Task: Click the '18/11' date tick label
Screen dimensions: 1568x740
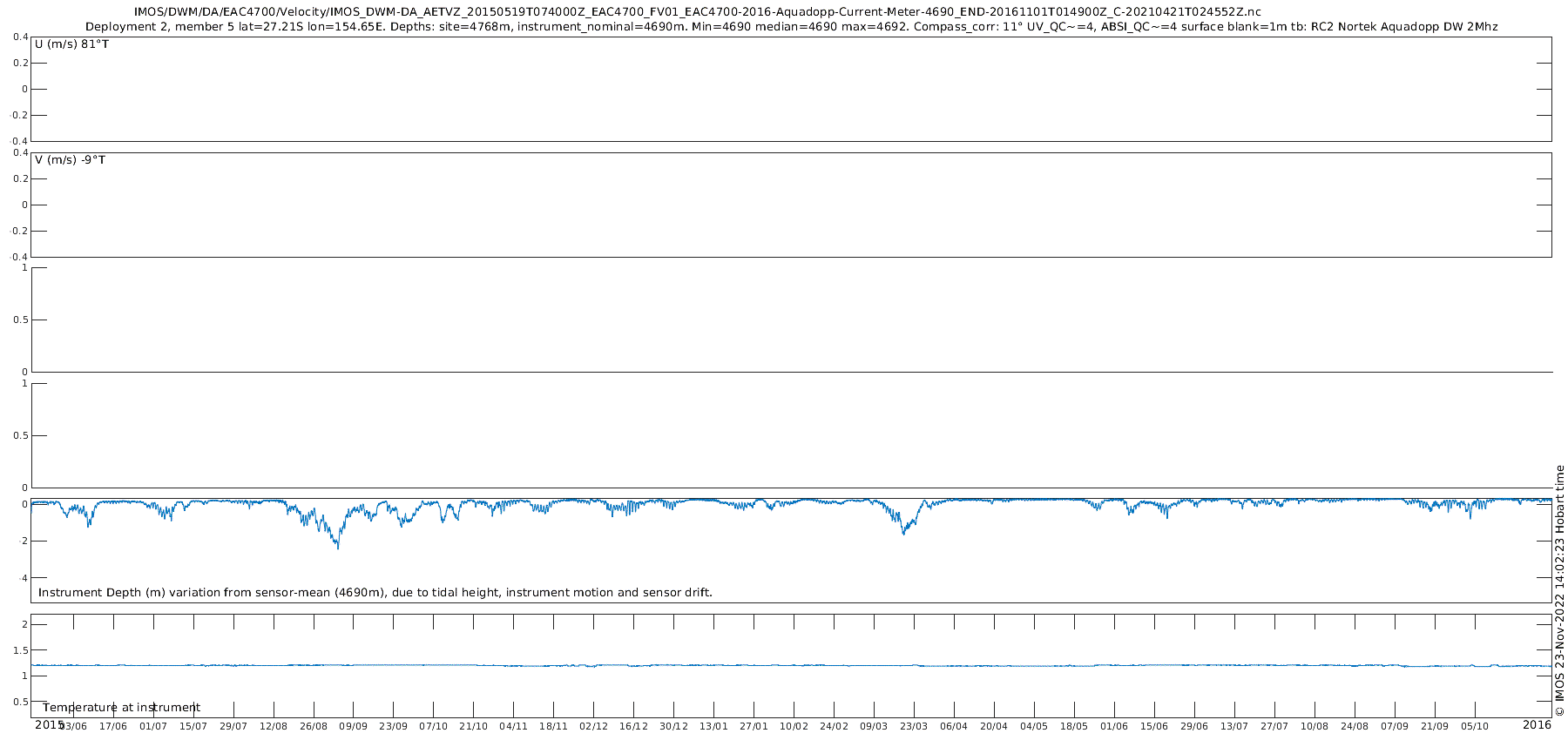Action: (554, 726)
